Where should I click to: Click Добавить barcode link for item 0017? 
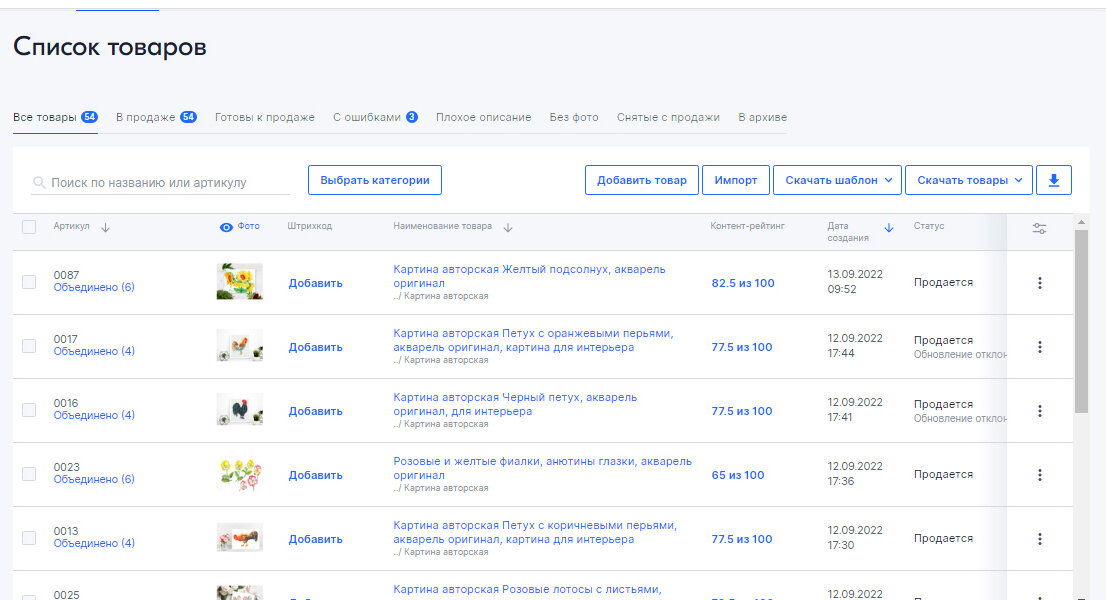(315, 347)
